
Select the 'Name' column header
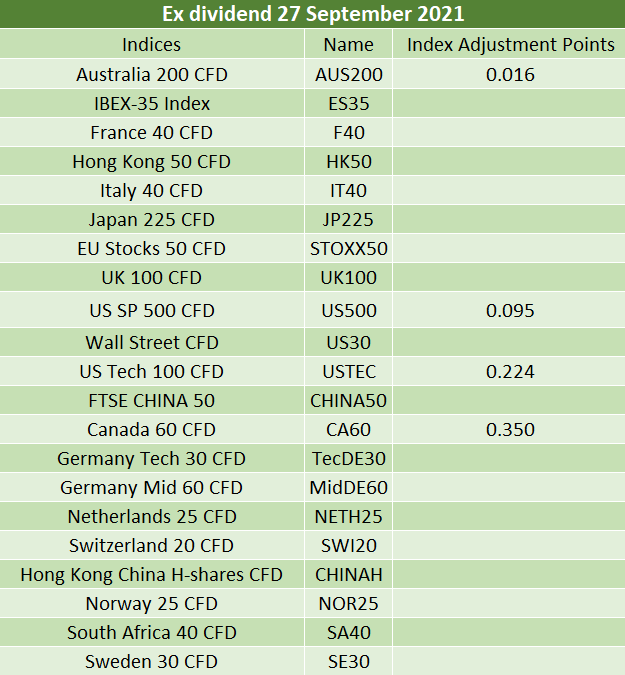coord(349,44)
